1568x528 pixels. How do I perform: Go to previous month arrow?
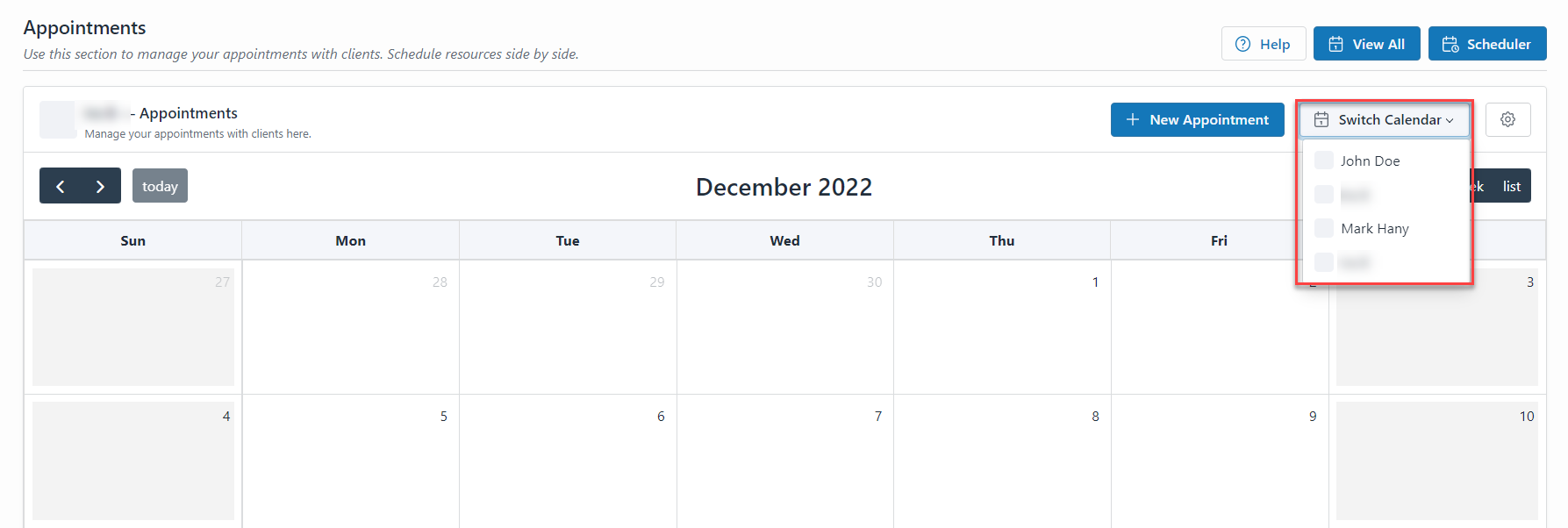click(x=61, y=186)
